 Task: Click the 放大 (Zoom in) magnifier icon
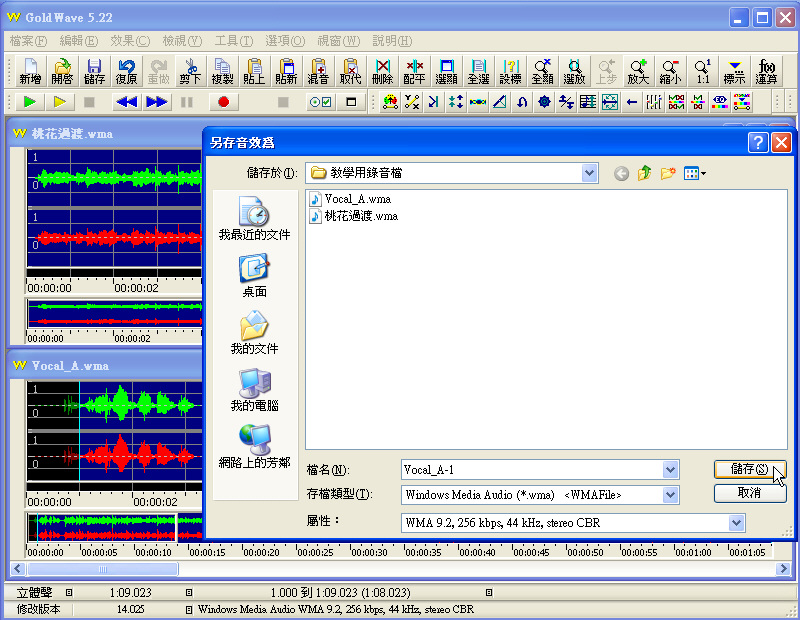pyautogui.click(x=637, y=71)
